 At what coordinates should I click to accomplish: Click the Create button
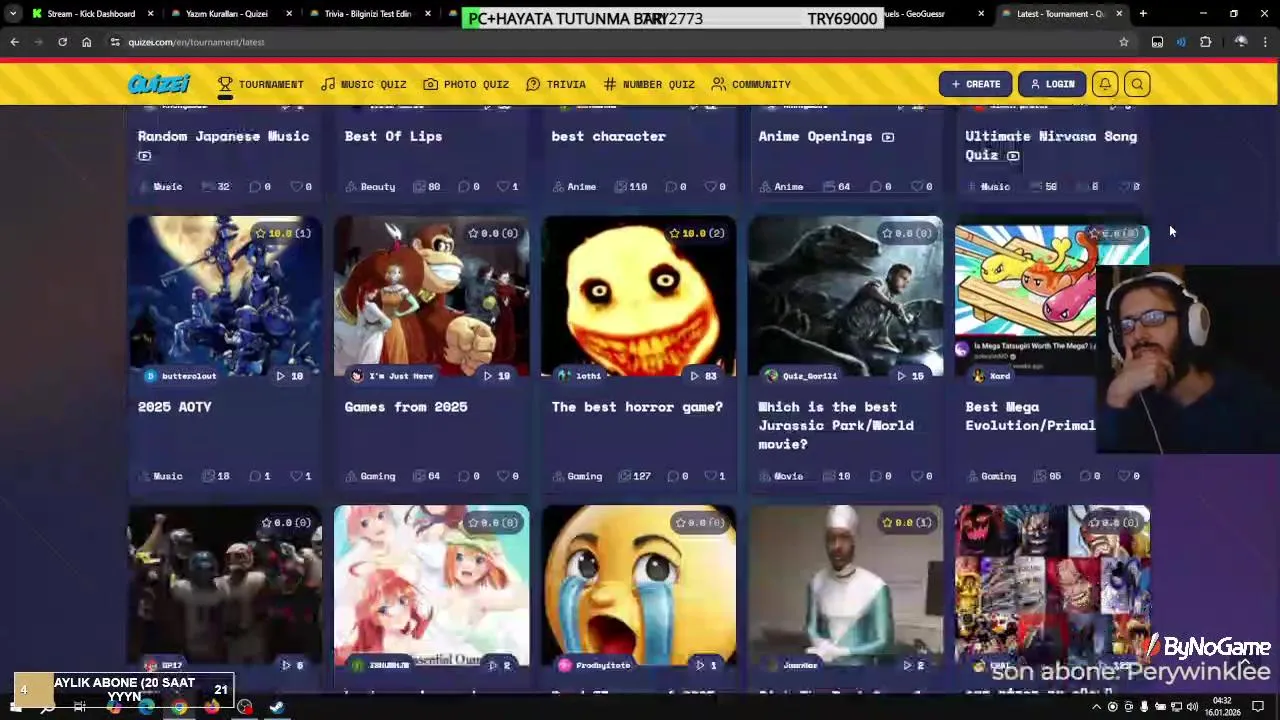pyautogui.click(x=975, y=84)
